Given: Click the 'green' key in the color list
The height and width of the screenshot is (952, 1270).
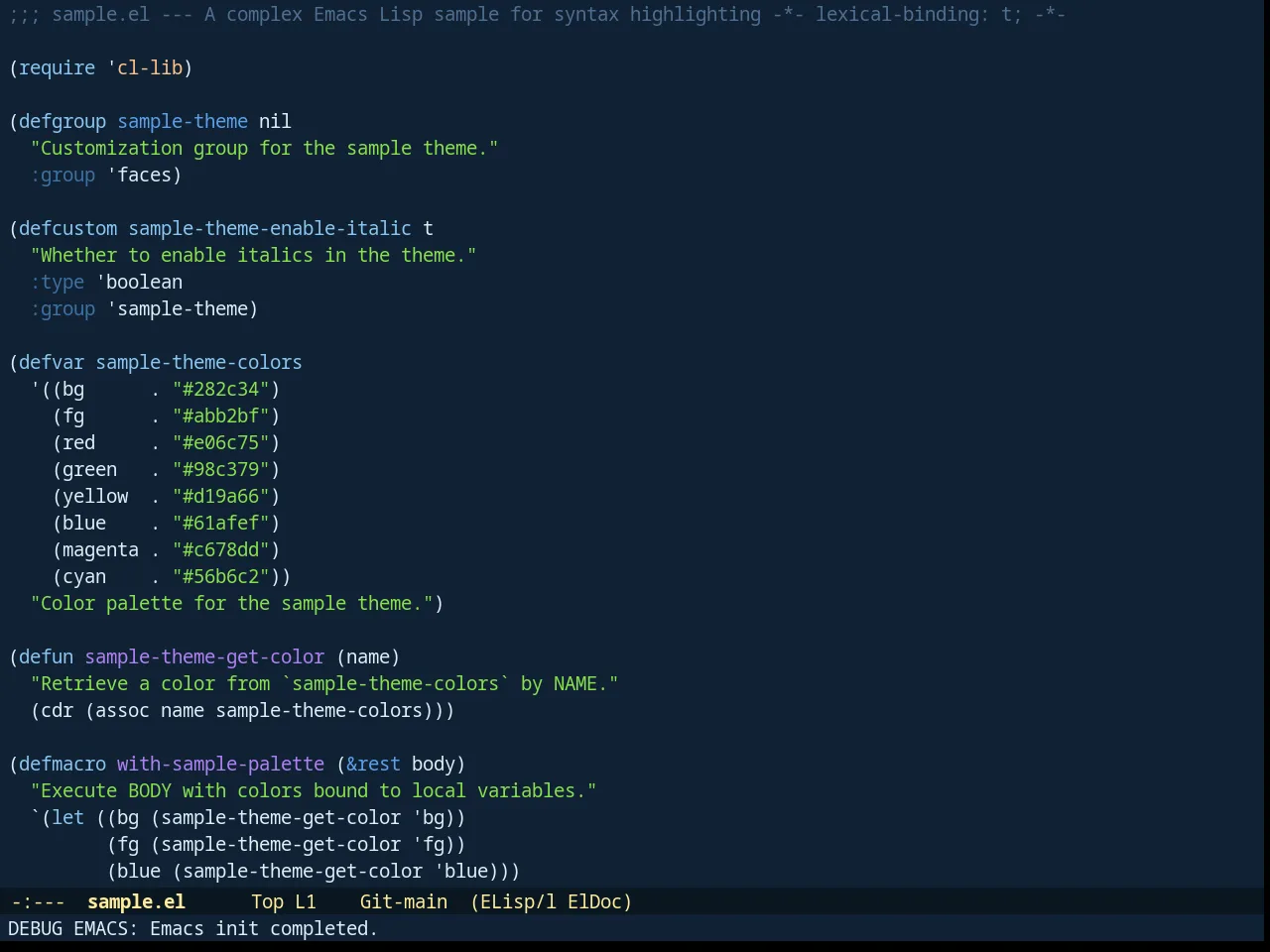Looking at the screenshot, I should (89, 469).
